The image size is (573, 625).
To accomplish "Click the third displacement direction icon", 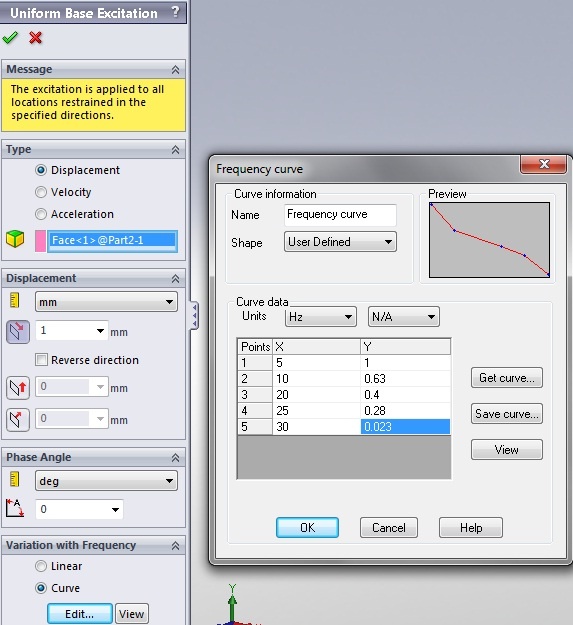I will click(x=18, y=420).
